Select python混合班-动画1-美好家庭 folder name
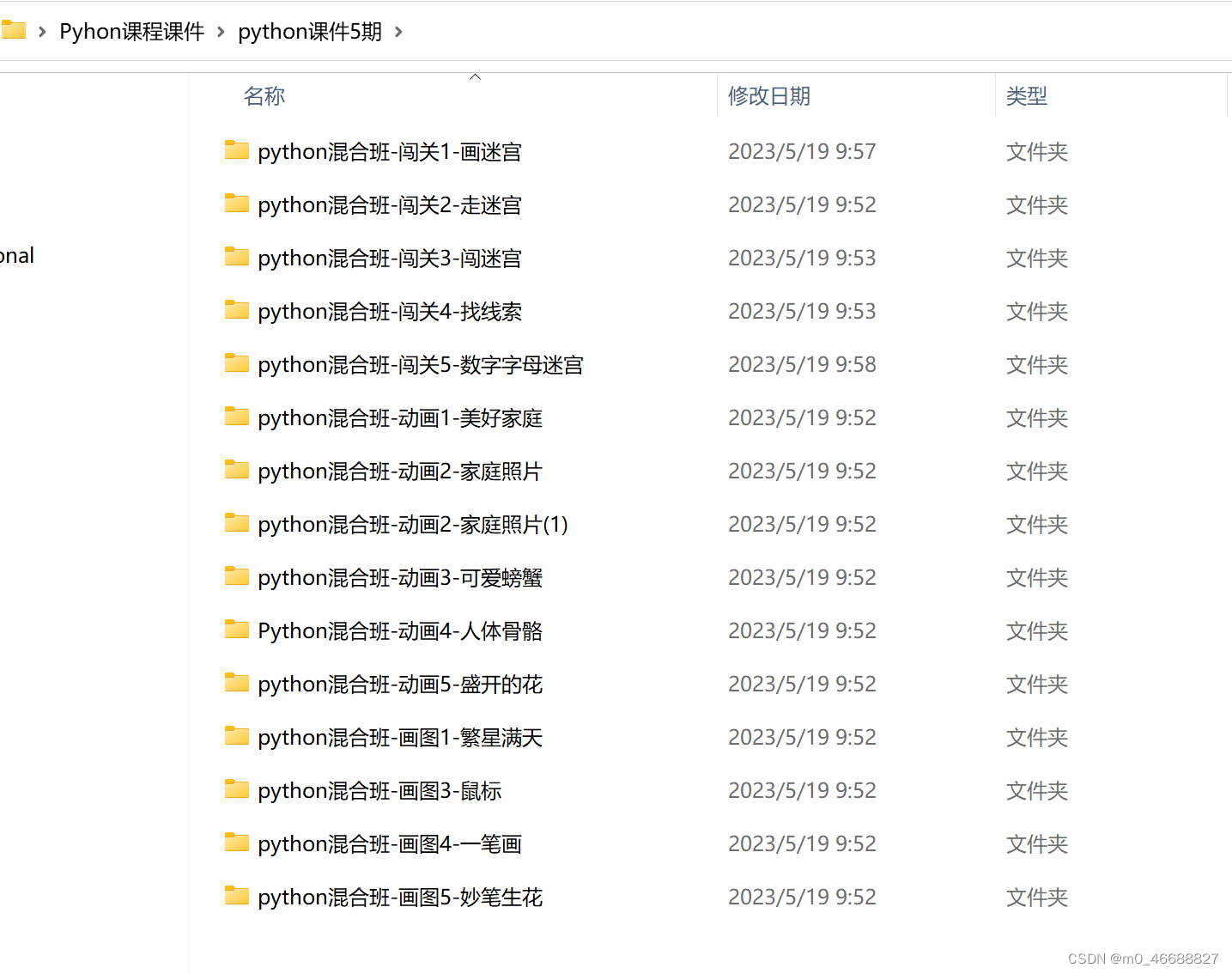The height and width of the screenshot is (974, 1232). click(400, 418)
